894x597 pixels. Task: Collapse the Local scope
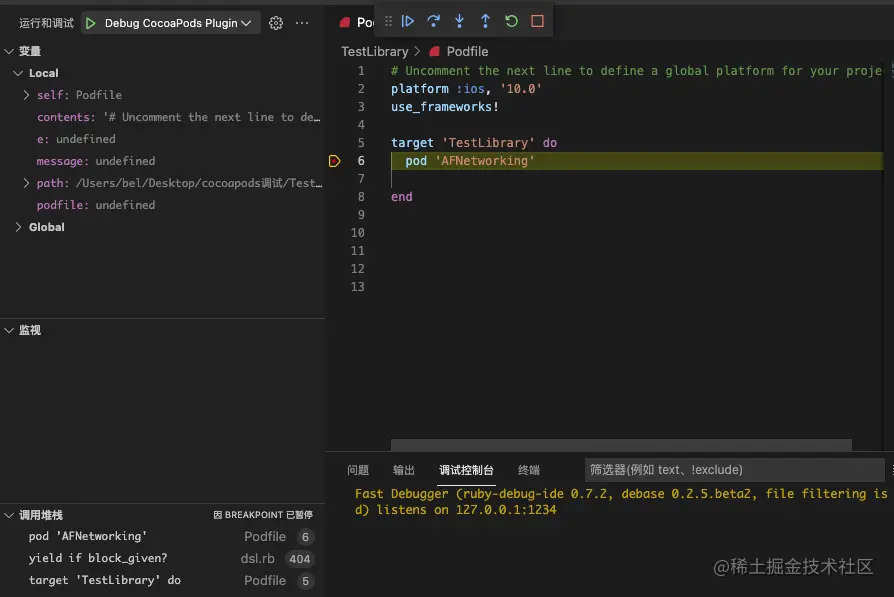click(x=18, y=73)
